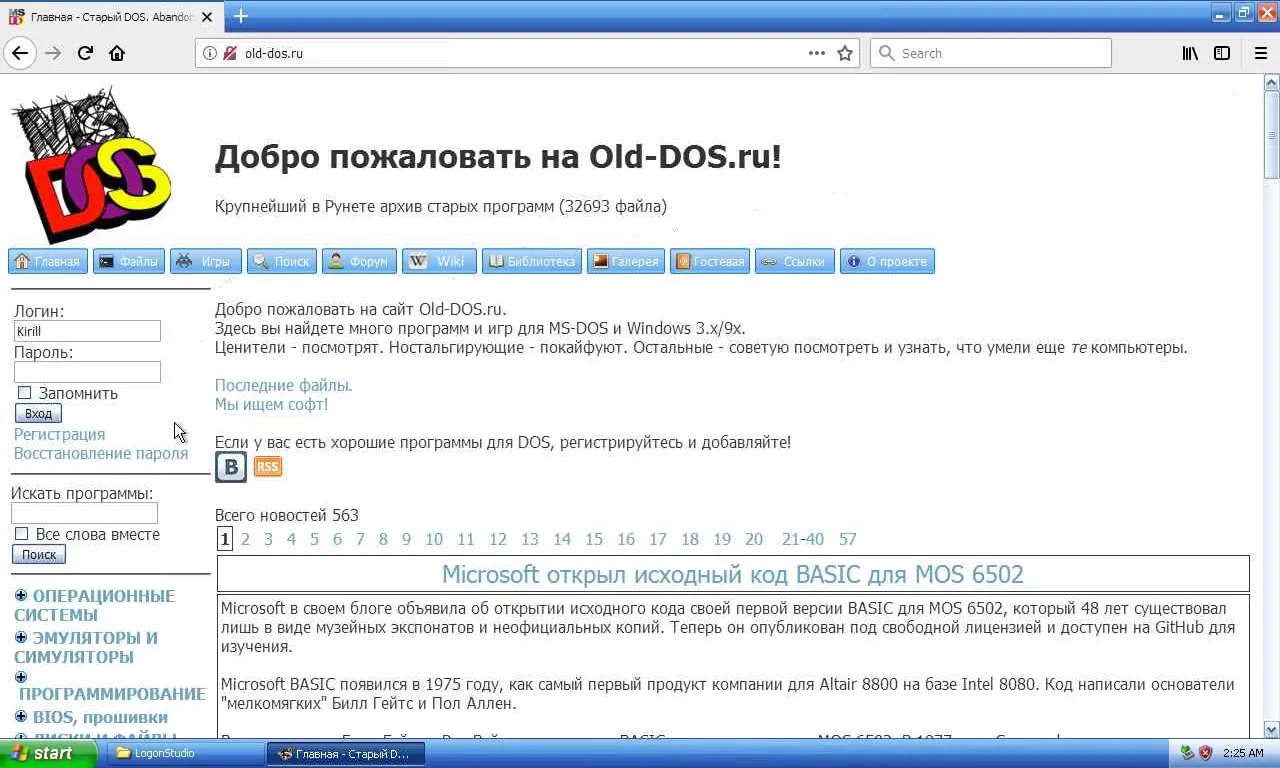Open the Форум navigation tab
The width and height of the screenshot is (1280, 768).
point(359,261)
